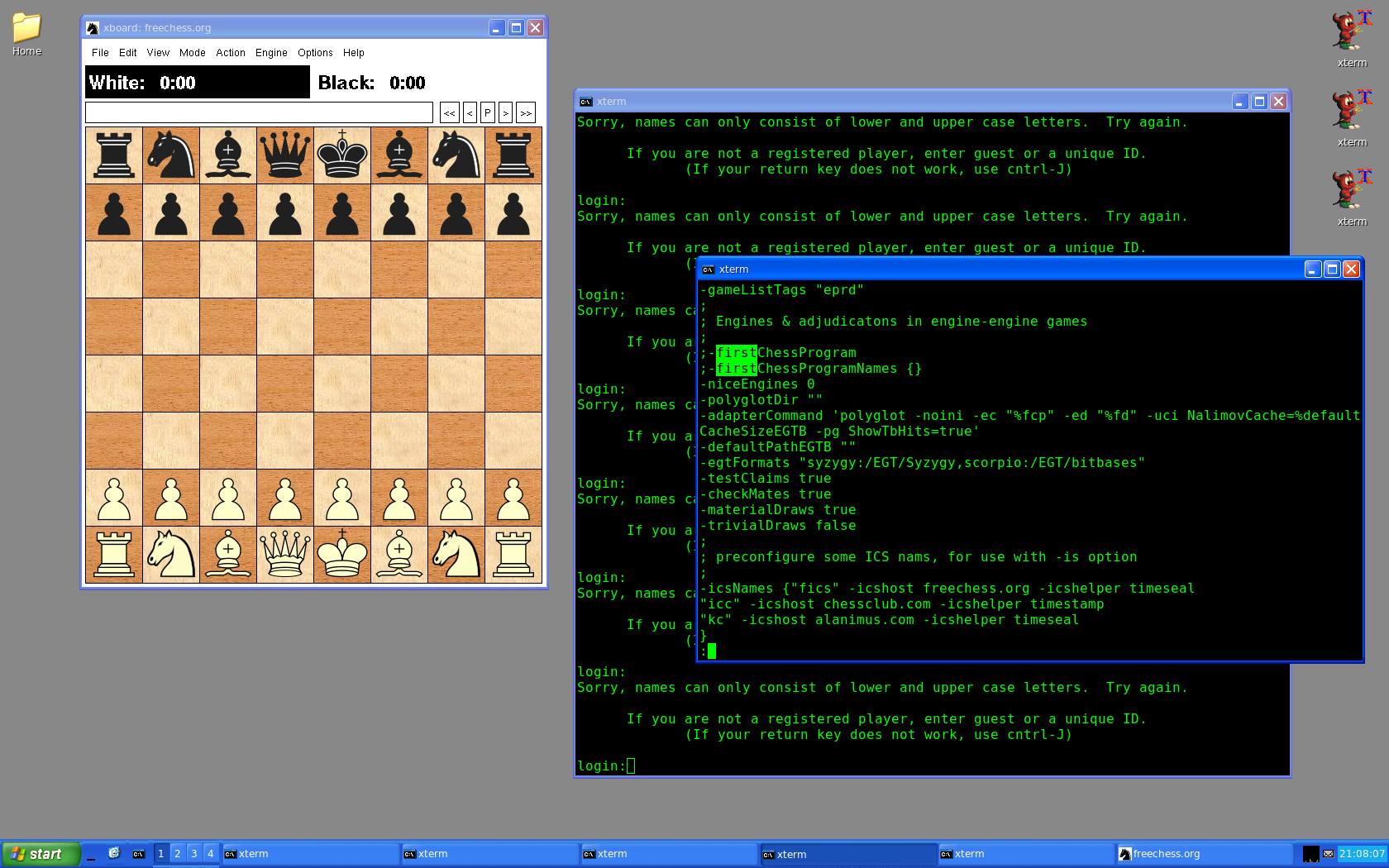Select black bishop on c8

pyautogui.click(x=228, y=155)
